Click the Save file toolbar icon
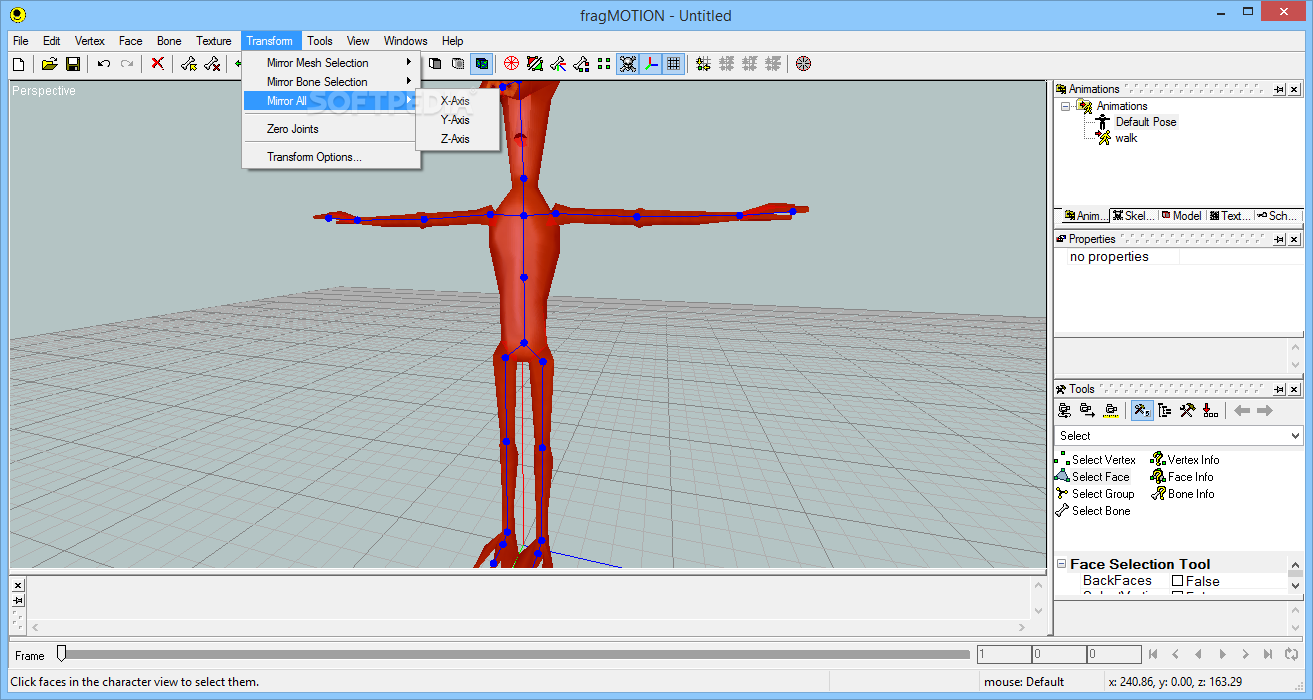 pos(73,64)
